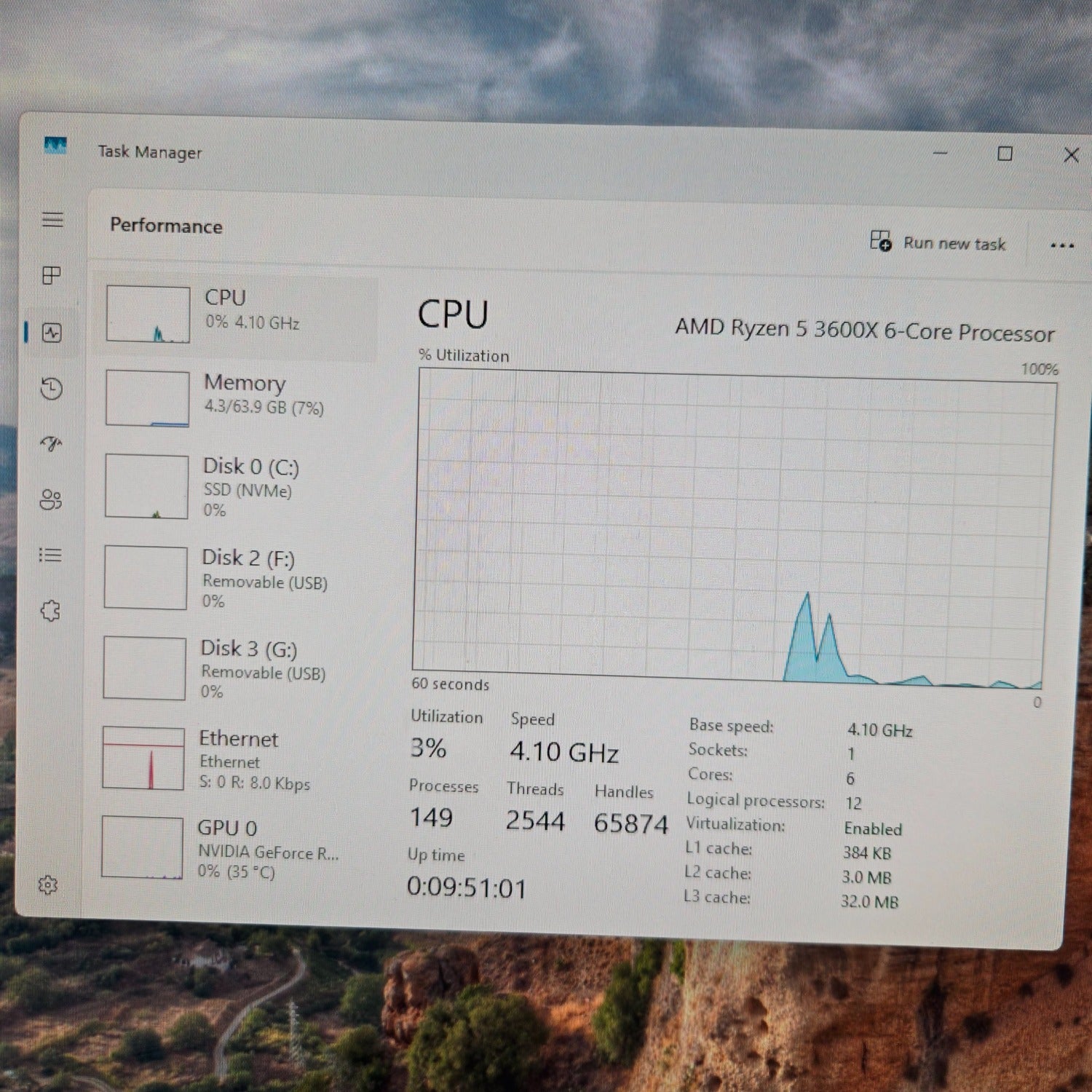The image size is (1092, 1092).
Task: Click the Performance page heading
Action: [166, 226]
